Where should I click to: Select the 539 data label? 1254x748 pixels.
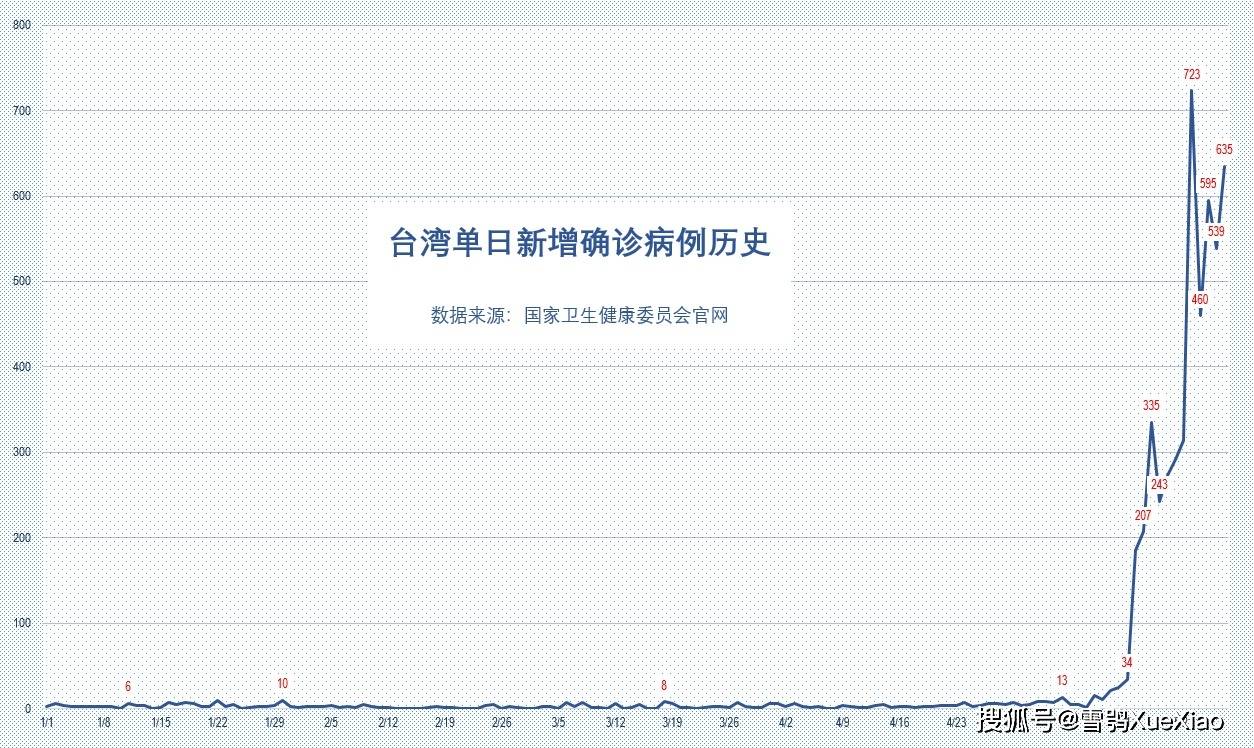pyautogui.click(x=1216, y=232)
